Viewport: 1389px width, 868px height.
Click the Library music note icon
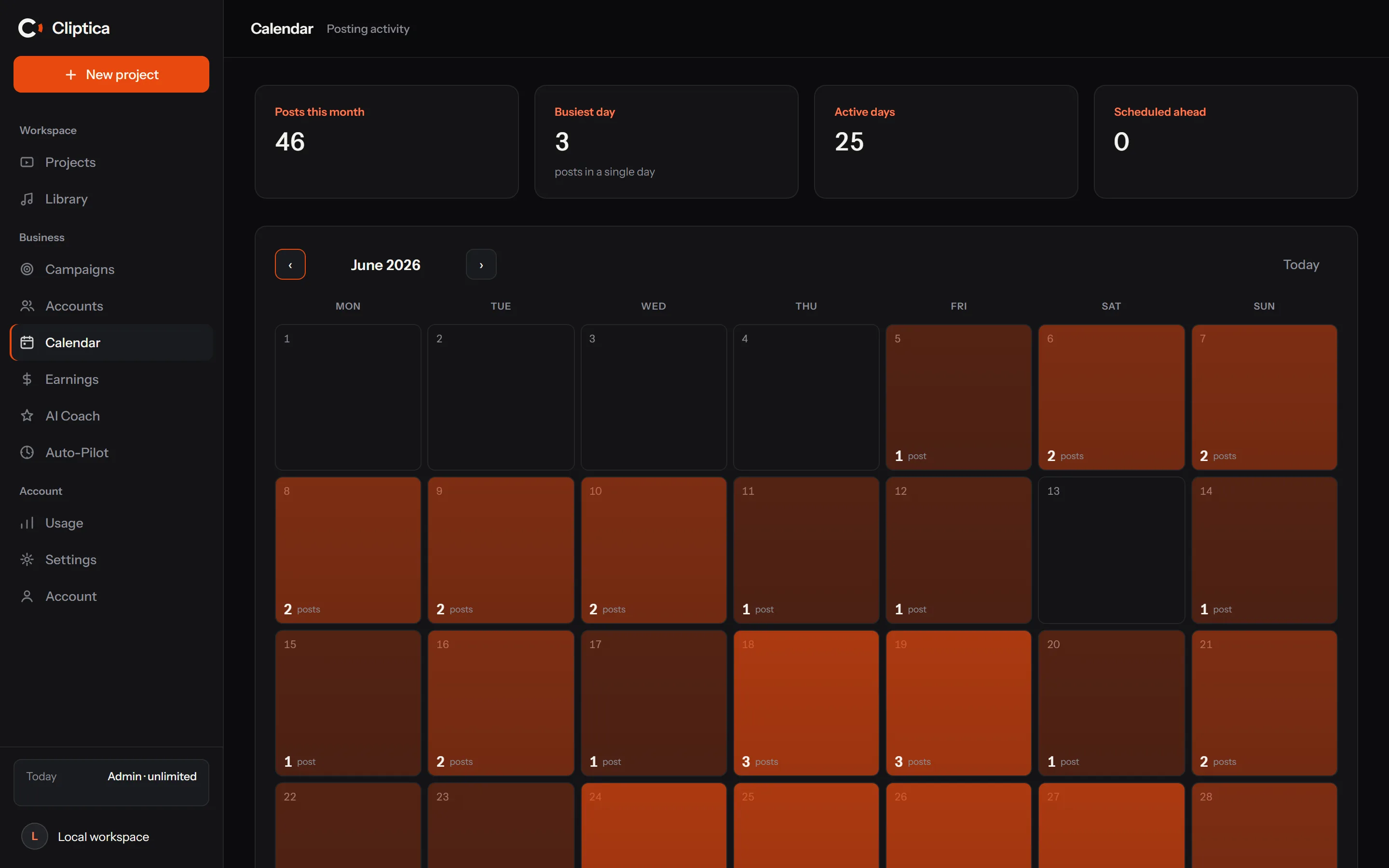[27, 199]
